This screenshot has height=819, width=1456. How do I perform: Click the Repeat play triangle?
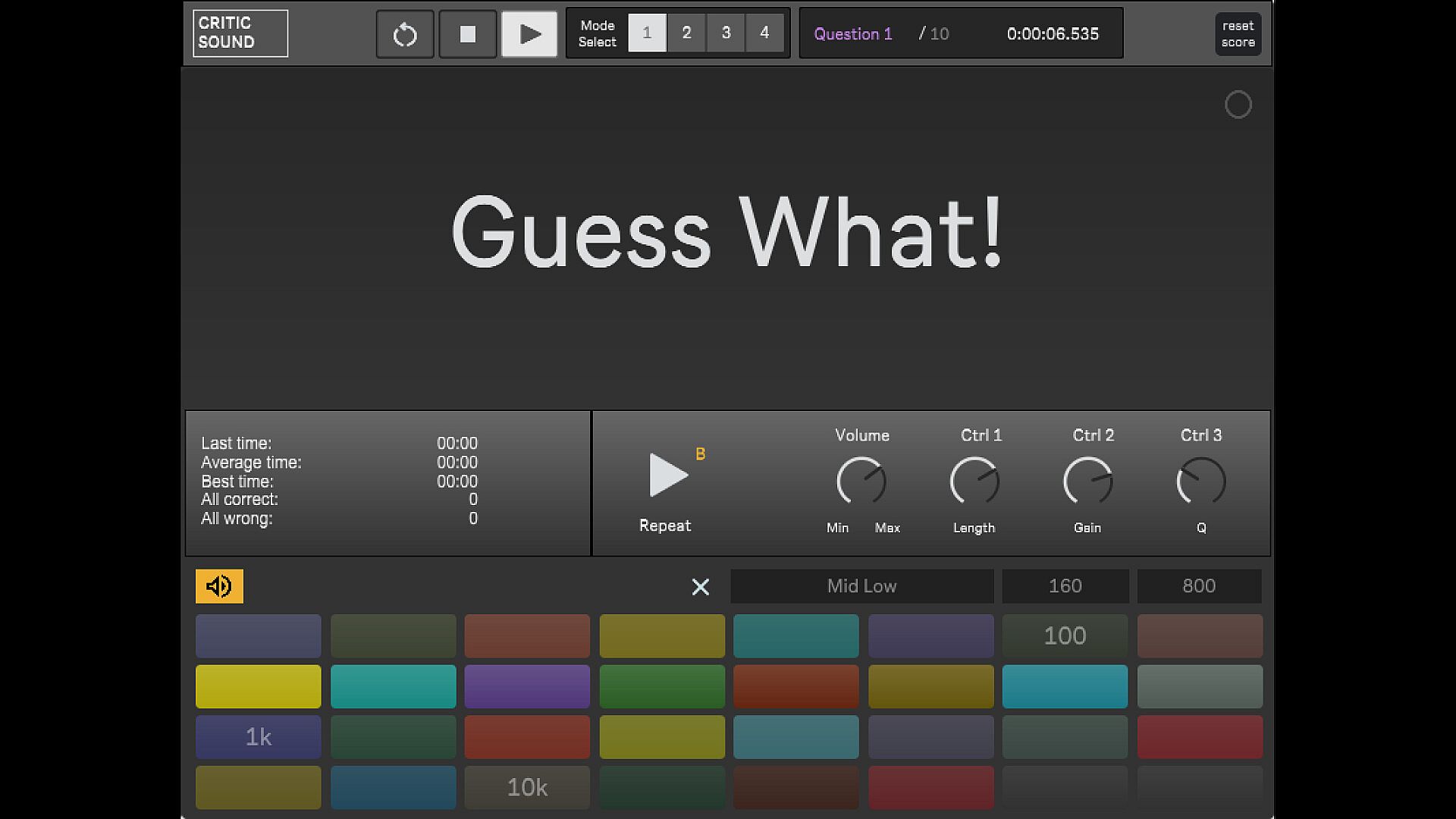(x=667, y=475)
